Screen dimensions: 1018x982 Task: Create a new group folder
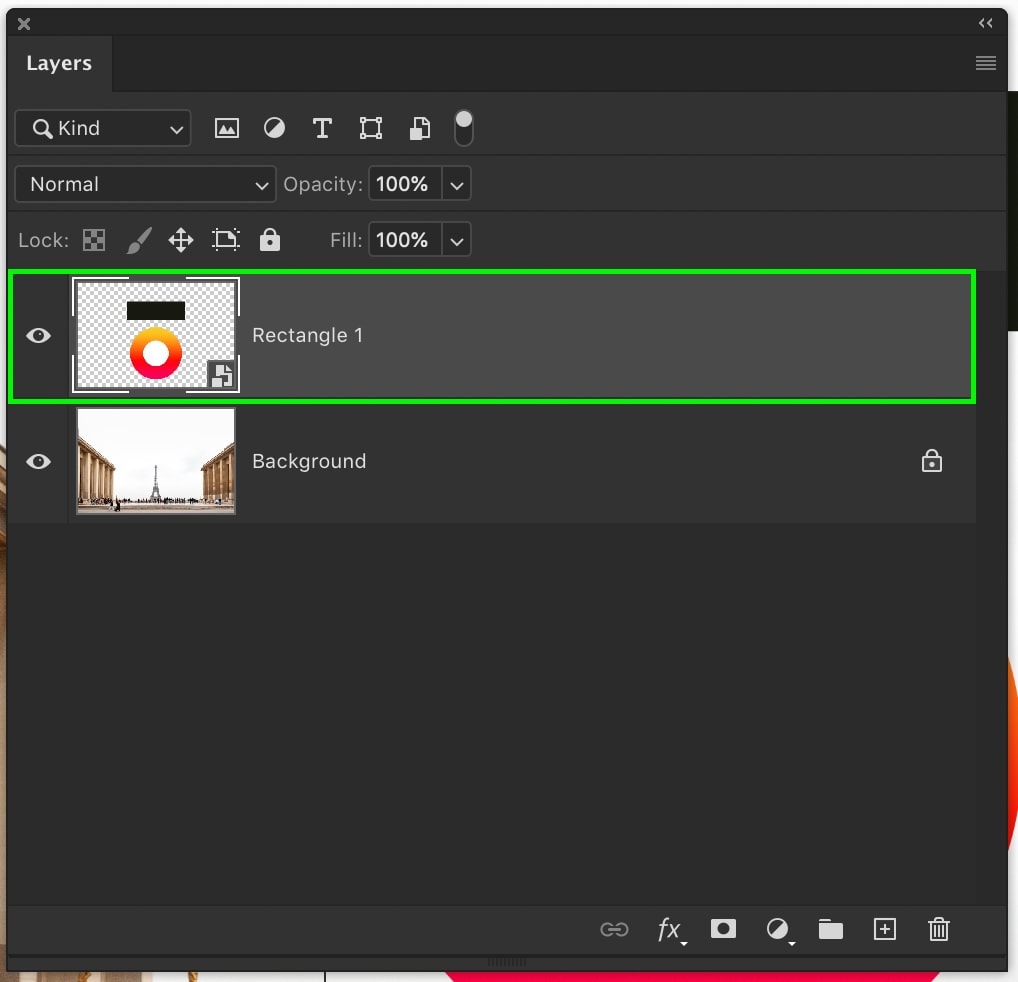[x=831, y=929]
